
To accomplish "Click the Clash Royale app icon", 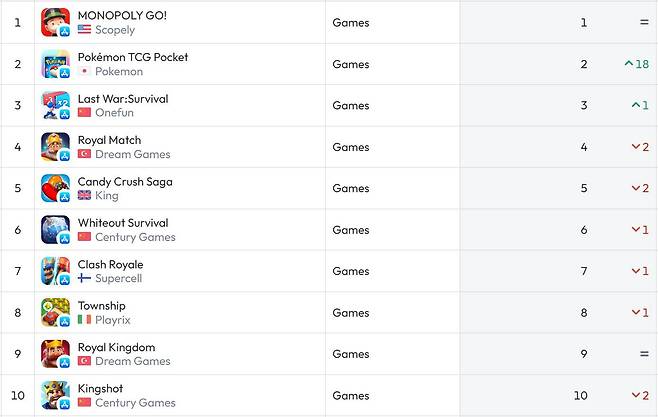I will pyautogui.click(x=55, y=271).
